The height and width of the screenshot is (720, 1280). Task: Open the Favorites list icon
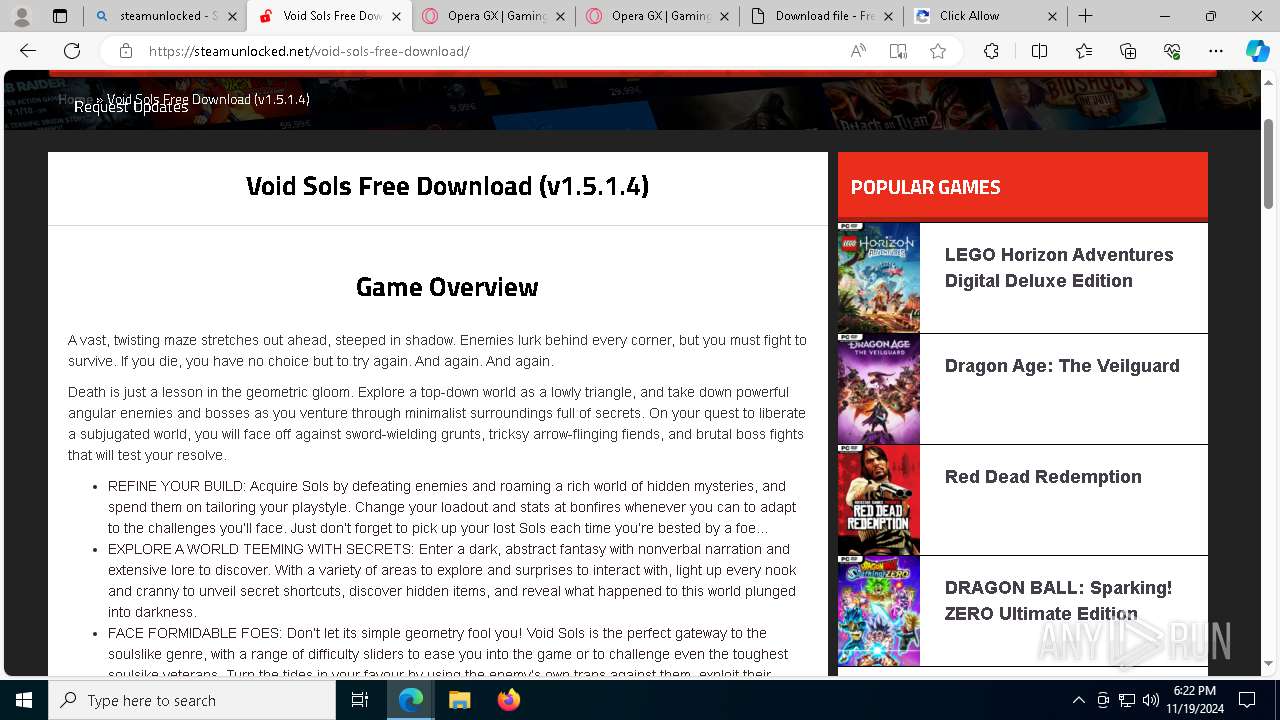(1084, 51)
